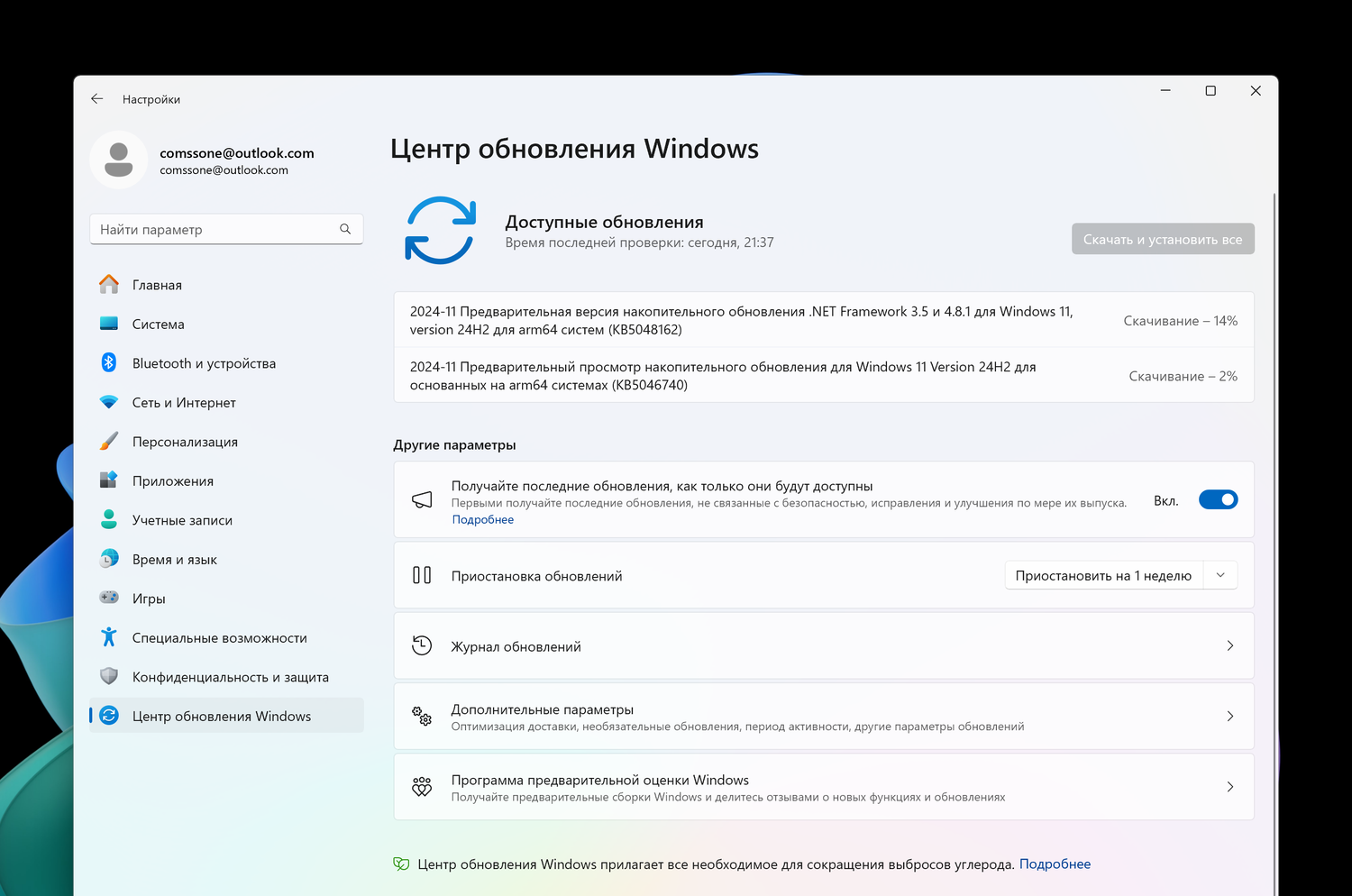
Task: Select Персонализация in the sidebar
Action: click(x=226, y=441)
